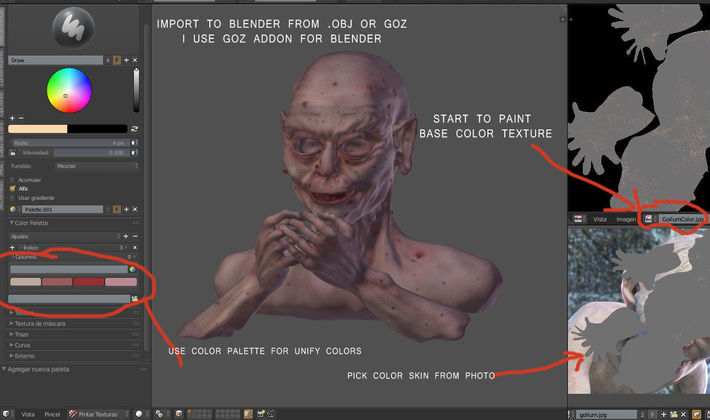Expand the Textura de máscara panel
This screenshot has width=710, height=420.
click(x=38, y=324)
